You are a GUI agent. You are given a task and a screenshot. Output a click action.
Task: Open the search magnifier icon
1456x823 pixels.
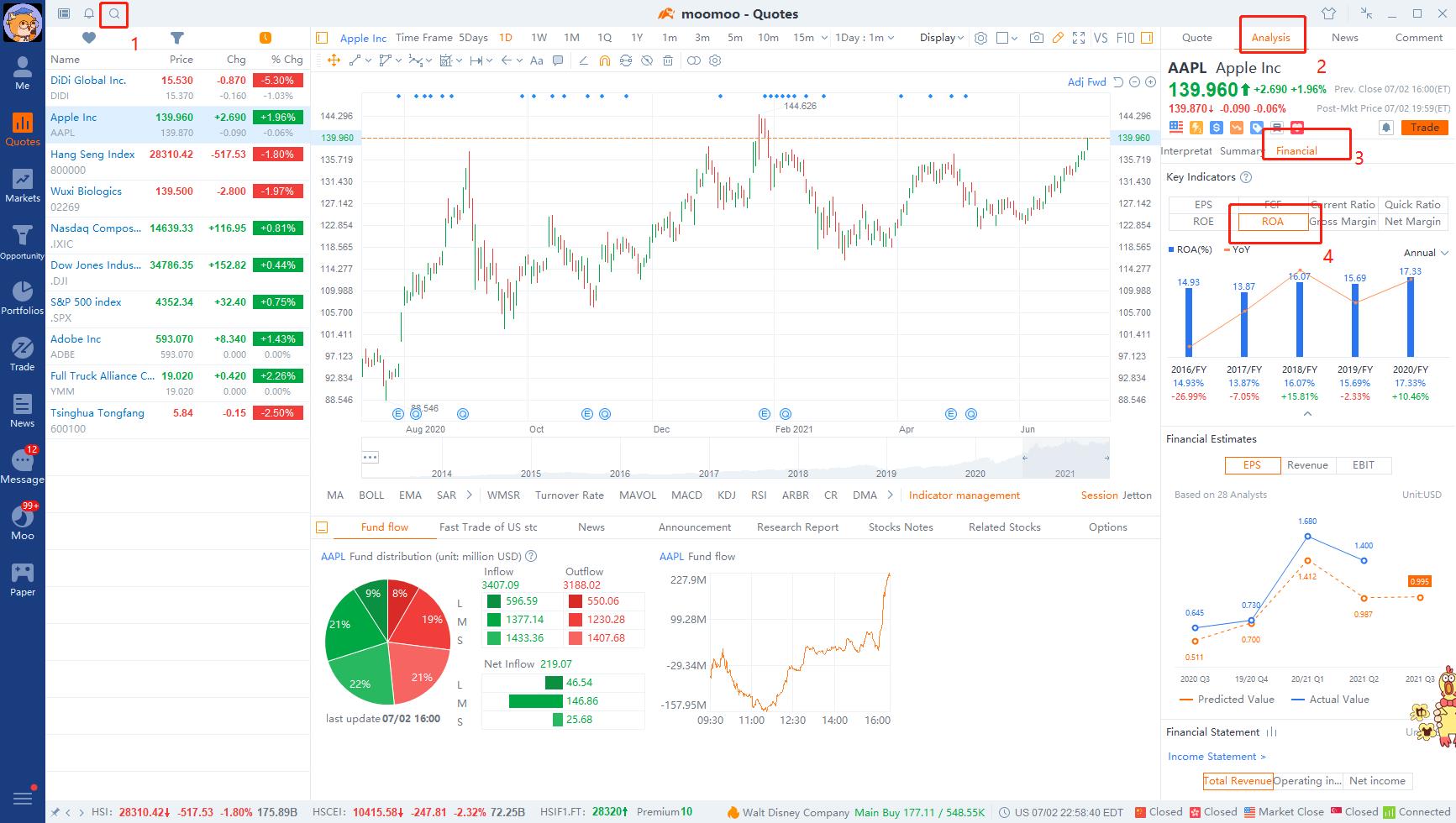[114, 13]
